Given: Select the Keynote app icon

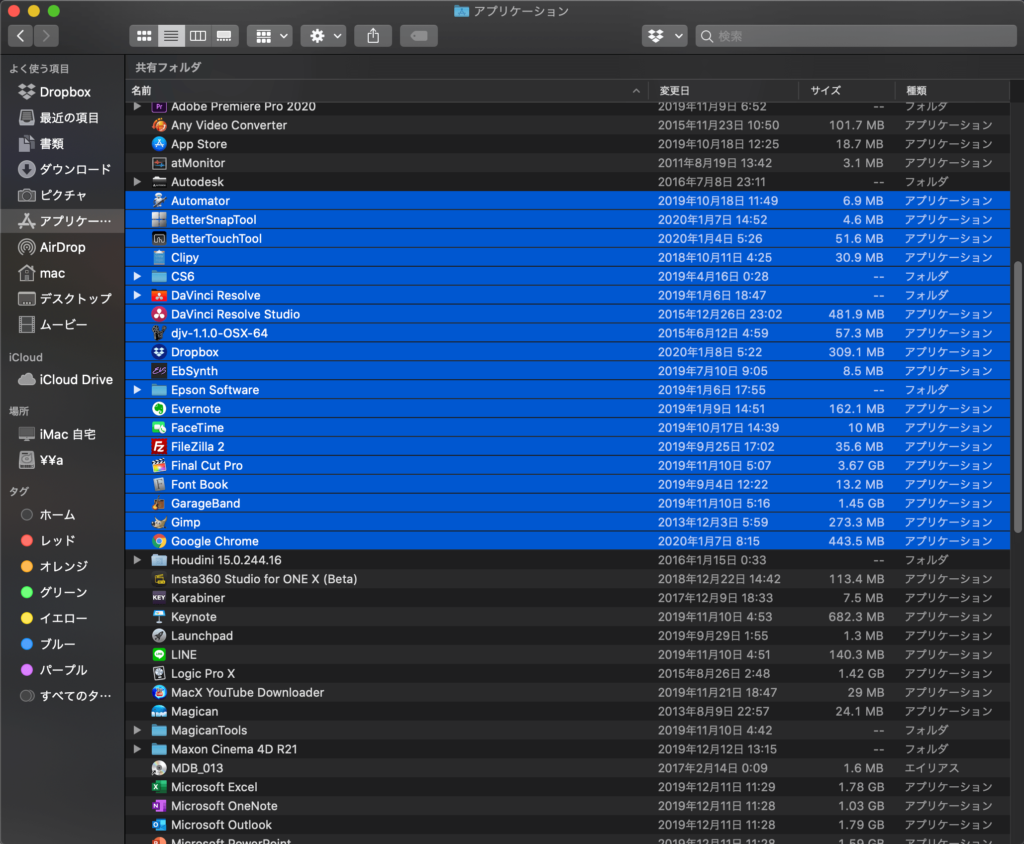Looking at the screenshot, I should pos(159,617).
